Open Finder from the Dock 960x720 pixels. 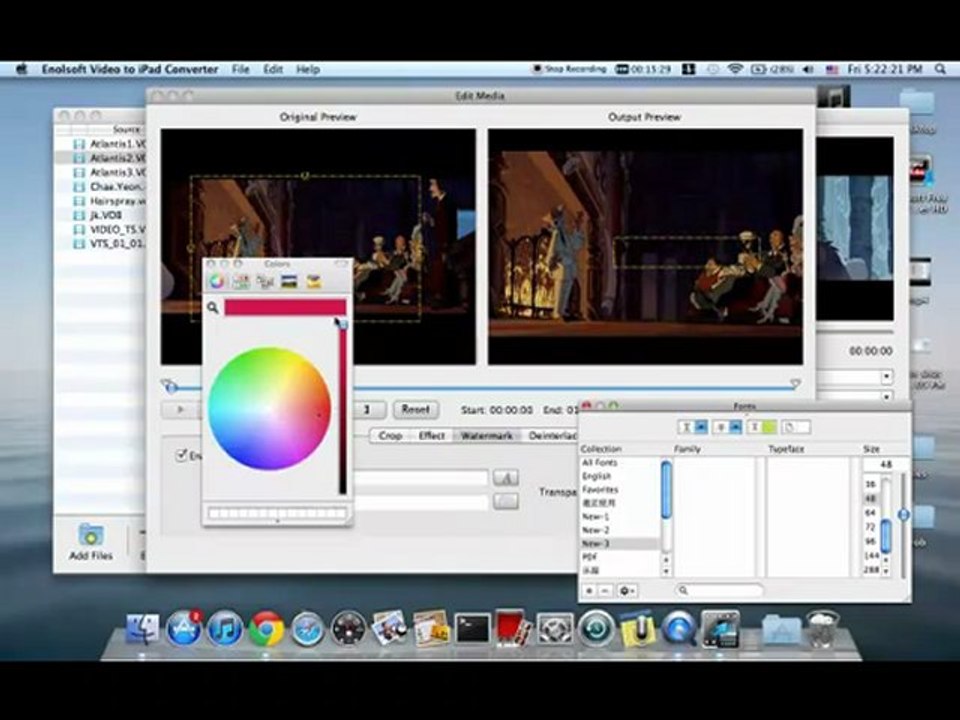point(142,629)
